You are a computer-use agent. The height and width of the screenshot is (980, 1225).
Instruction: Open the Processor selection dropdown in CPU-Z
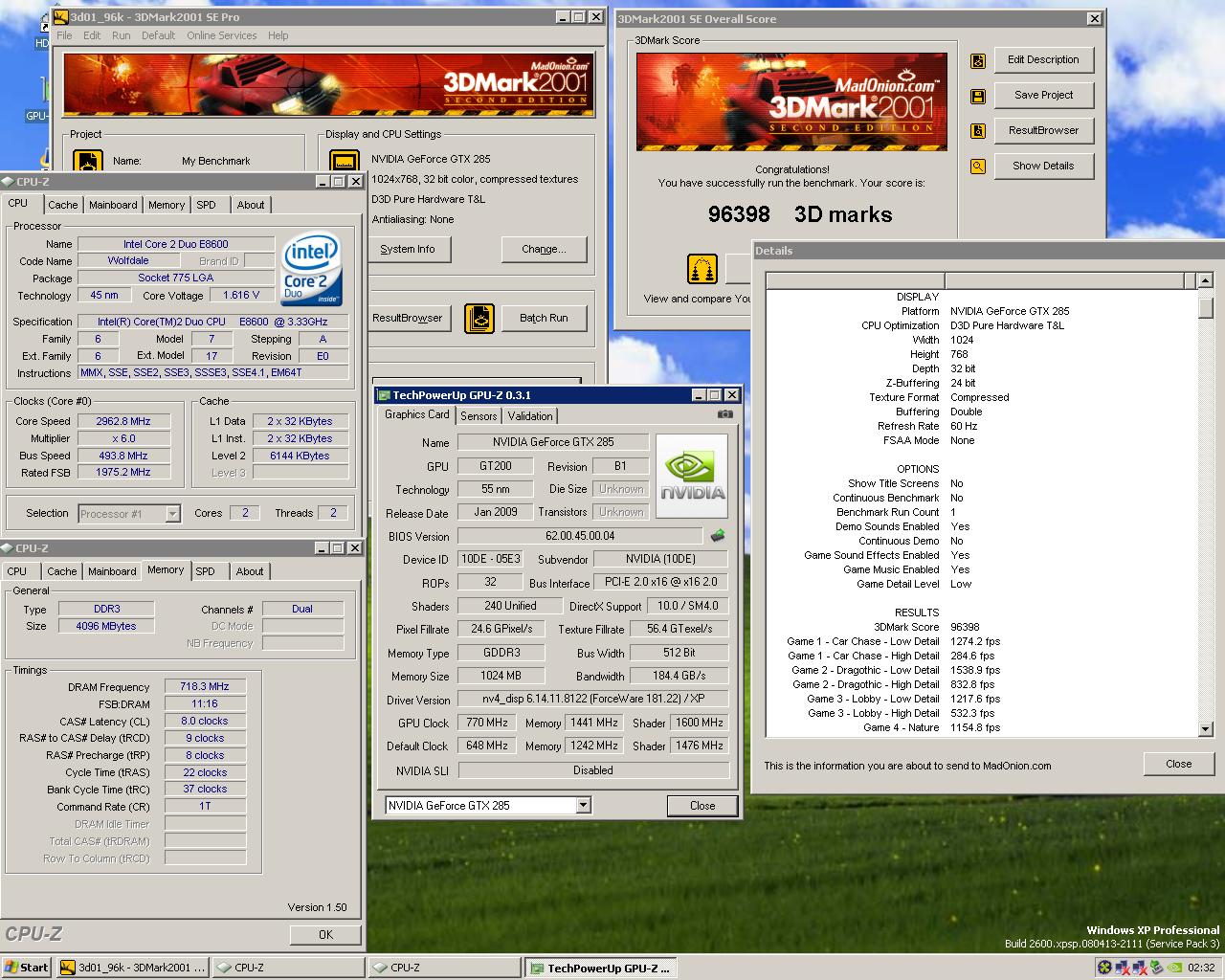[172, 514]
